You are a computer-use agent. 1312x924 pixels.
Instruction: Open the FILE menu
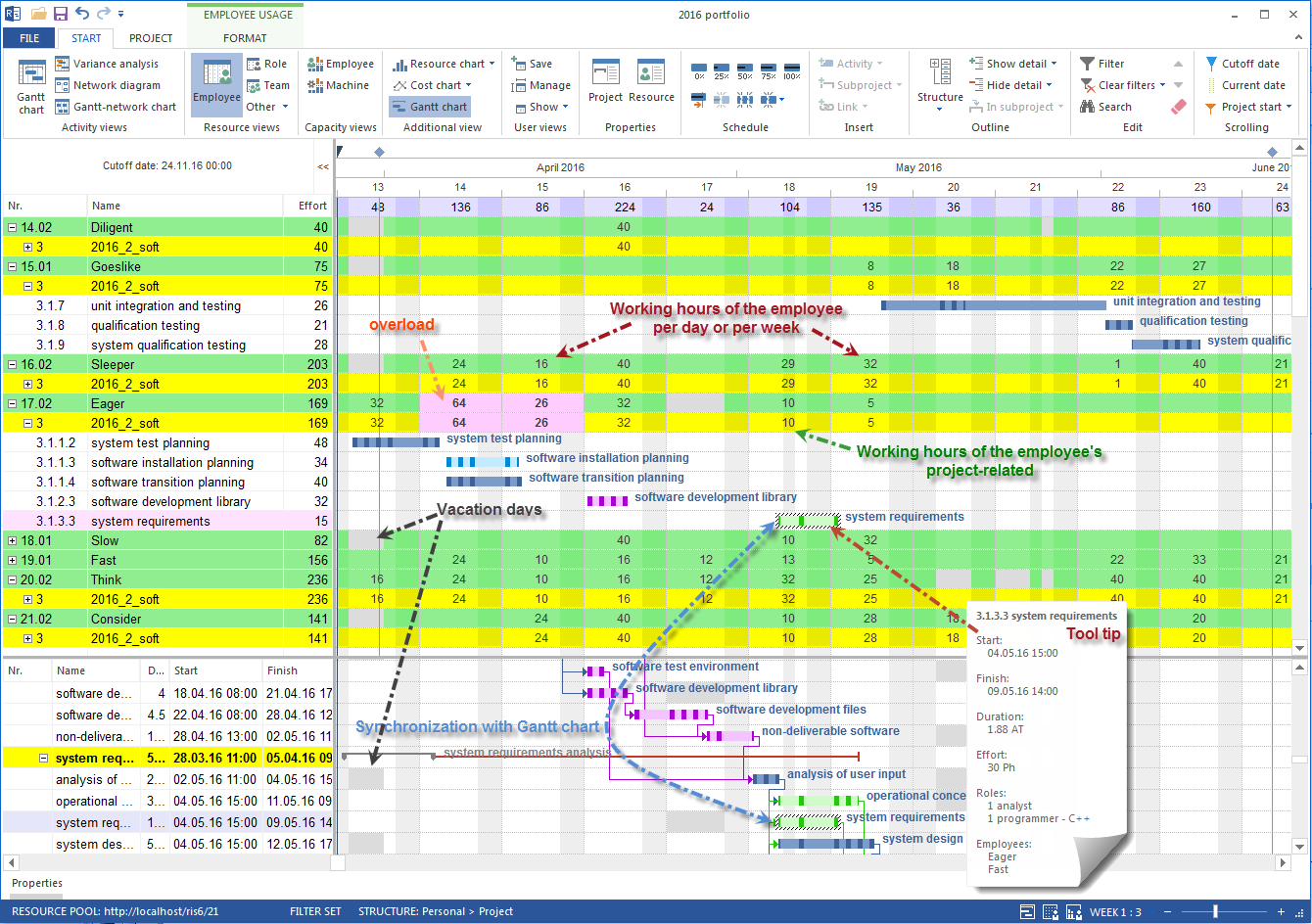pos(29,38)
